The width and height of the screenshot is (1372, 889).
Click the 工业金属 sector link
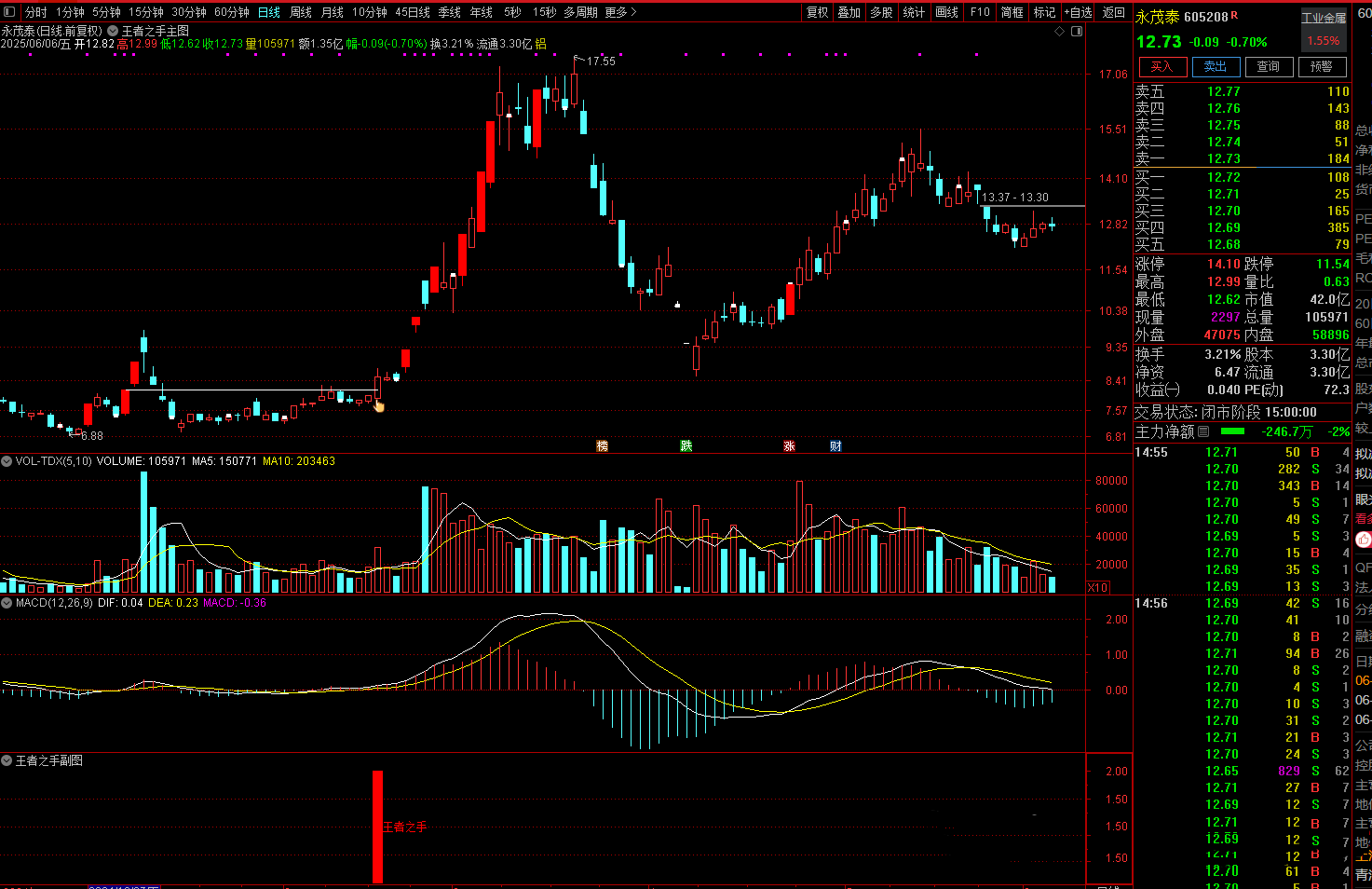tap(1324, 18)
